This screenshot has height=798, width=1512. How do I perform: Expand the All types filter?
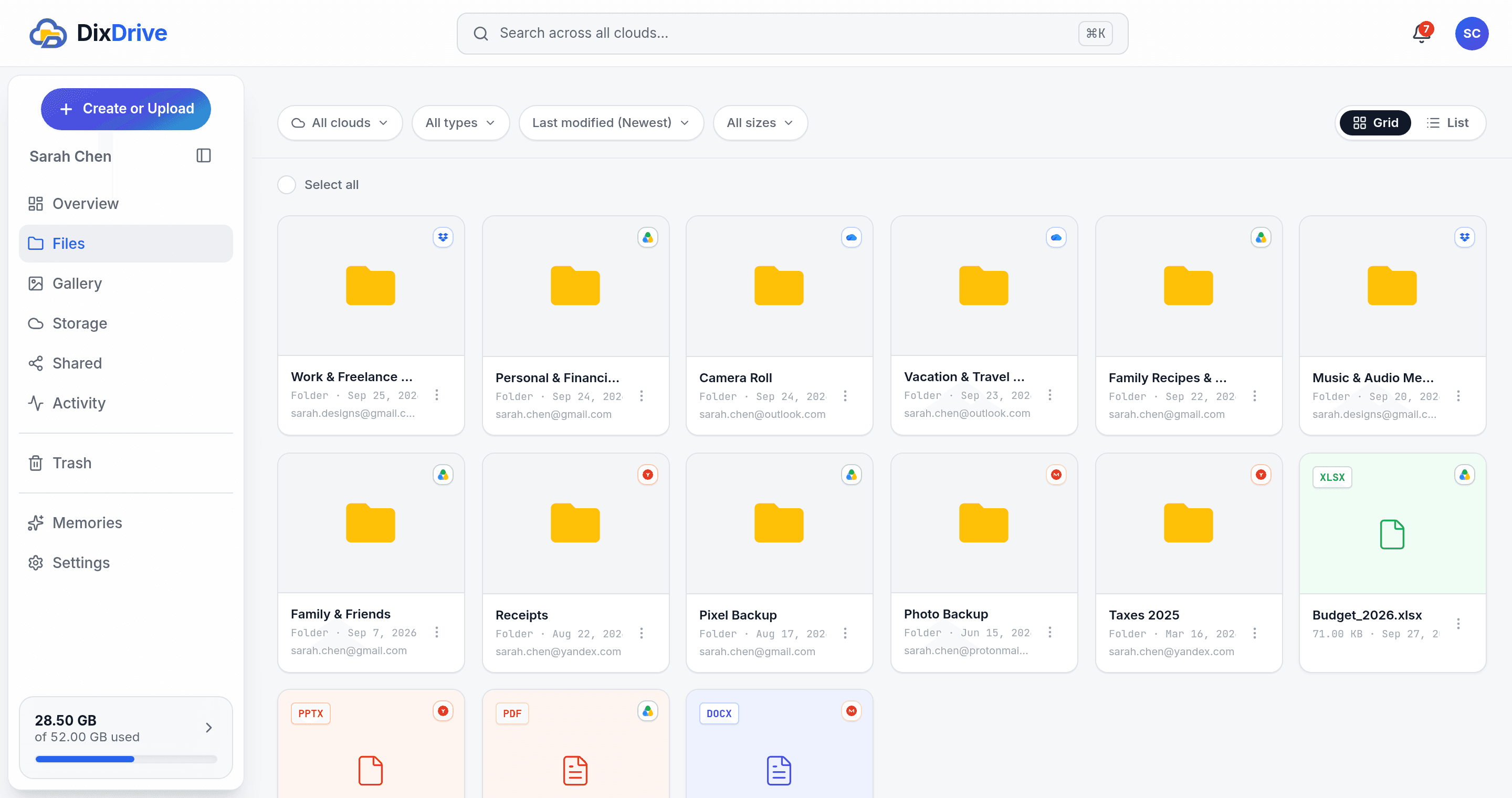tap(460, 123)
